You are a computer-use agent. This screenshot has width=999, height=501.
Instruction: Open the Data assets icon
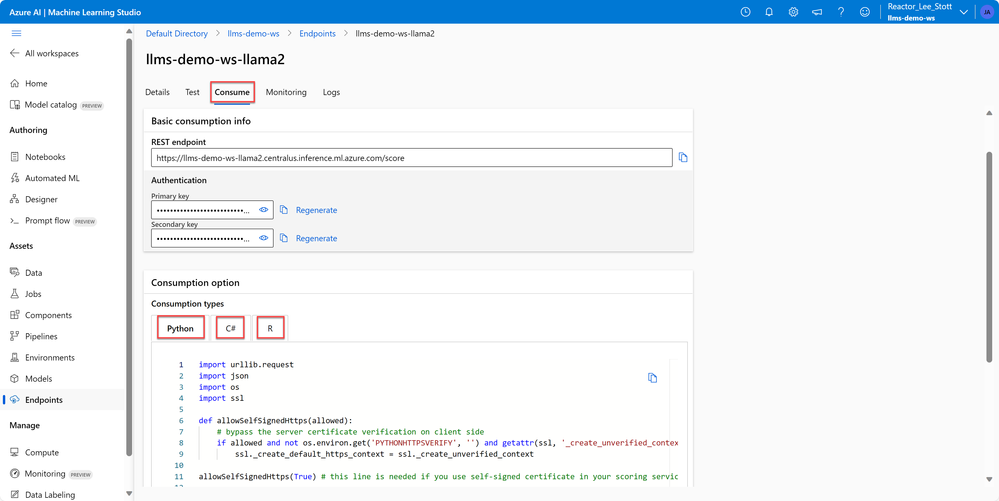click(x=15, y=273)
